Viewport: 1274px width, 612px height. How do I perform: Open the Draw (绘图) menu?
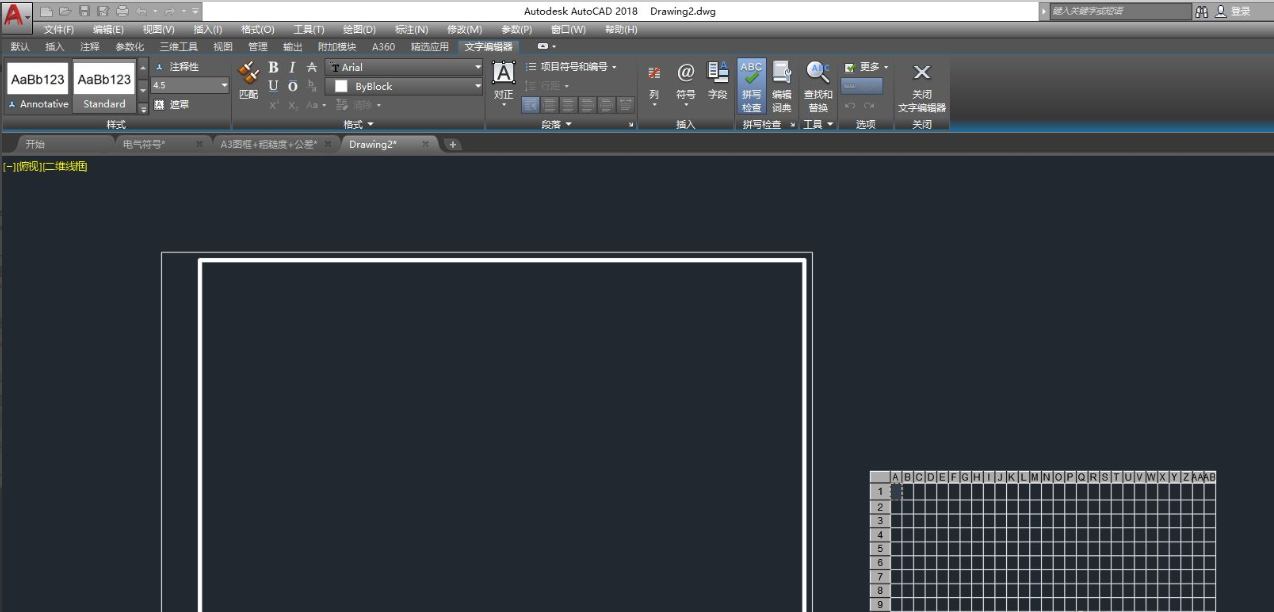359,30
